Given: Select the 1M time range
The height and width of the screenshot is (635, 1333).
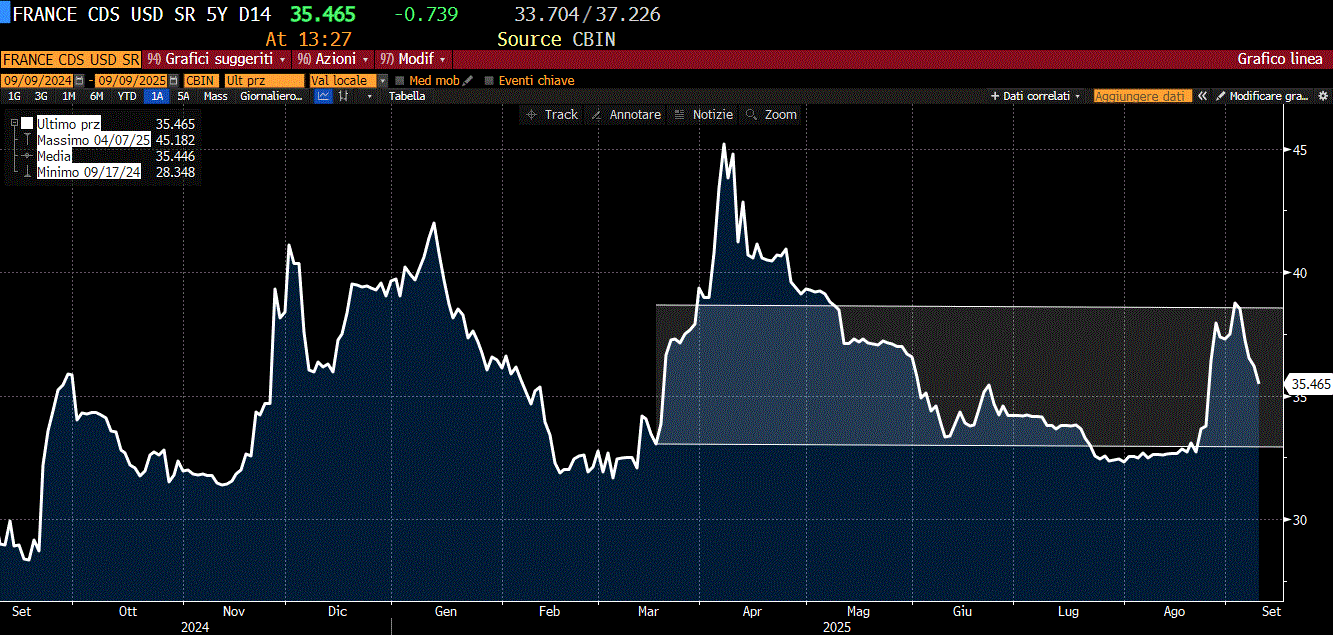Looking at the screenshot, I should point(68,96).
